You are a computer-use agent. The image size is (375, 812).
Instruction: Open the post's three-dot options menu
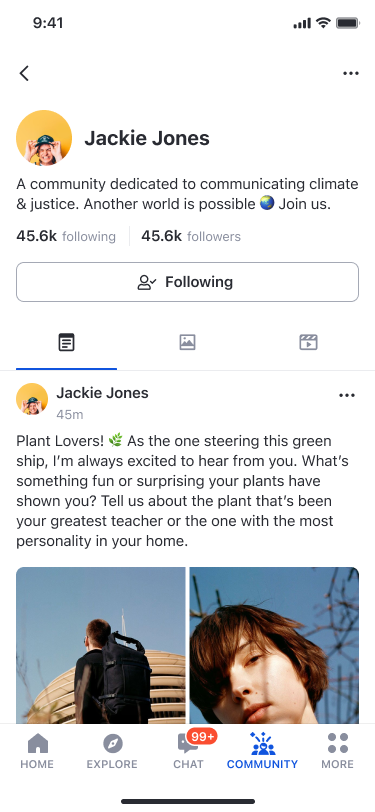[347, 395]
